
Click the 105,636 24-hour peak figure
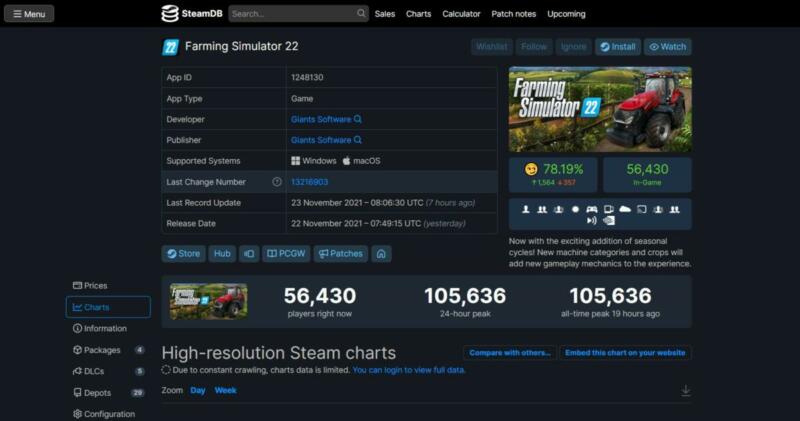[465, 295]
